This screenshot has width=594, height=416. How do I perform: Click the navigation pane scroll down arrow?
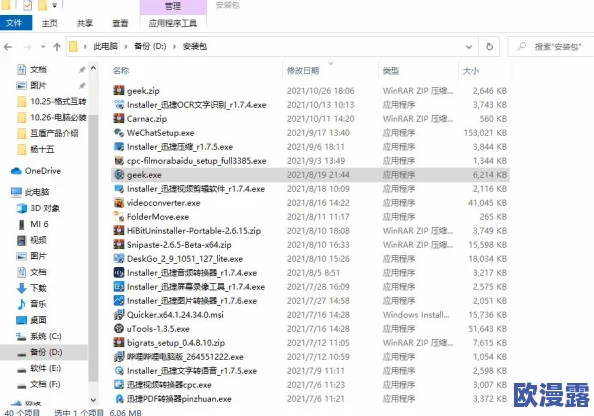93,400
